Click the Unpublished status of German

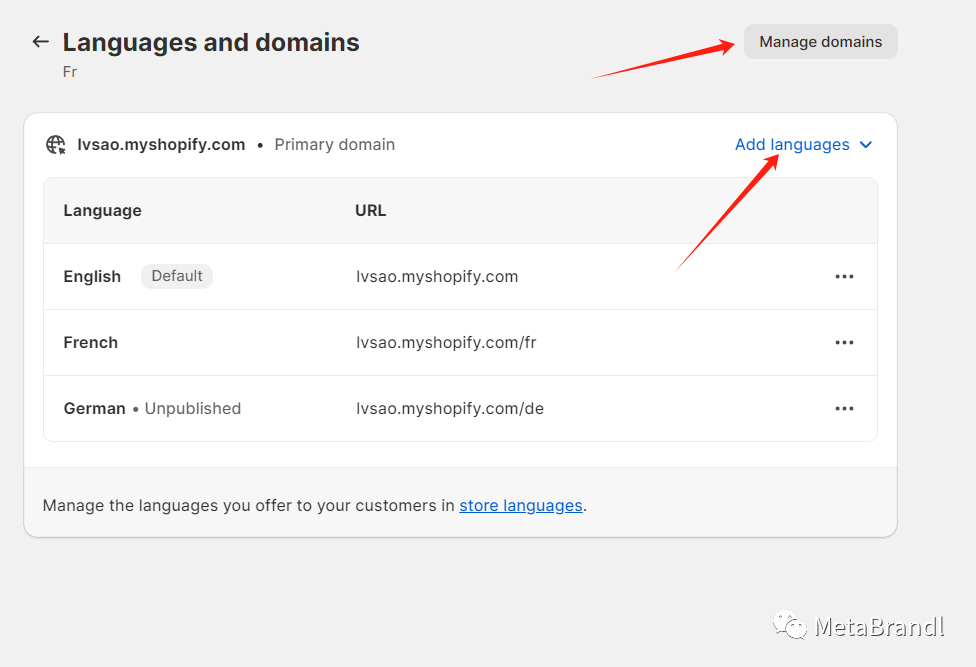point(193,408)
